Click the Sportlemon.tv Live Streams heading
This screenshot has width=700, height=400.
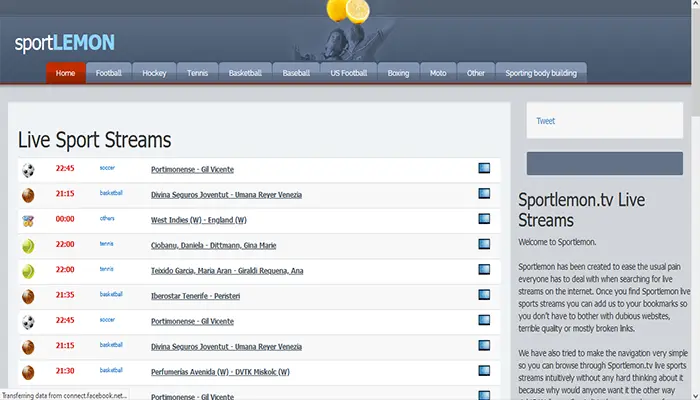581,210
